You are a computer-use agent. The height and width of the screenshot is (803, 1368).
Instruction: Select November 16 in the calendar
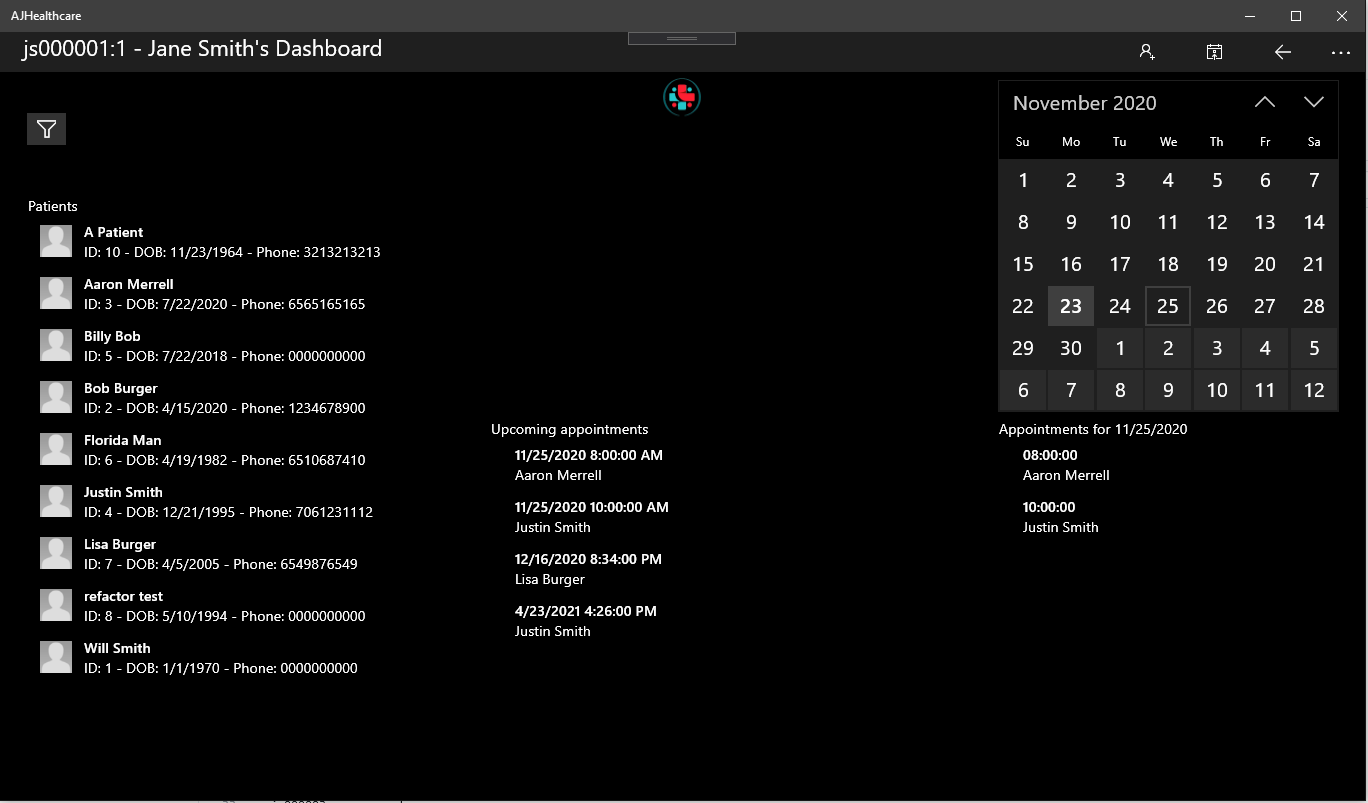(1071, 264)
